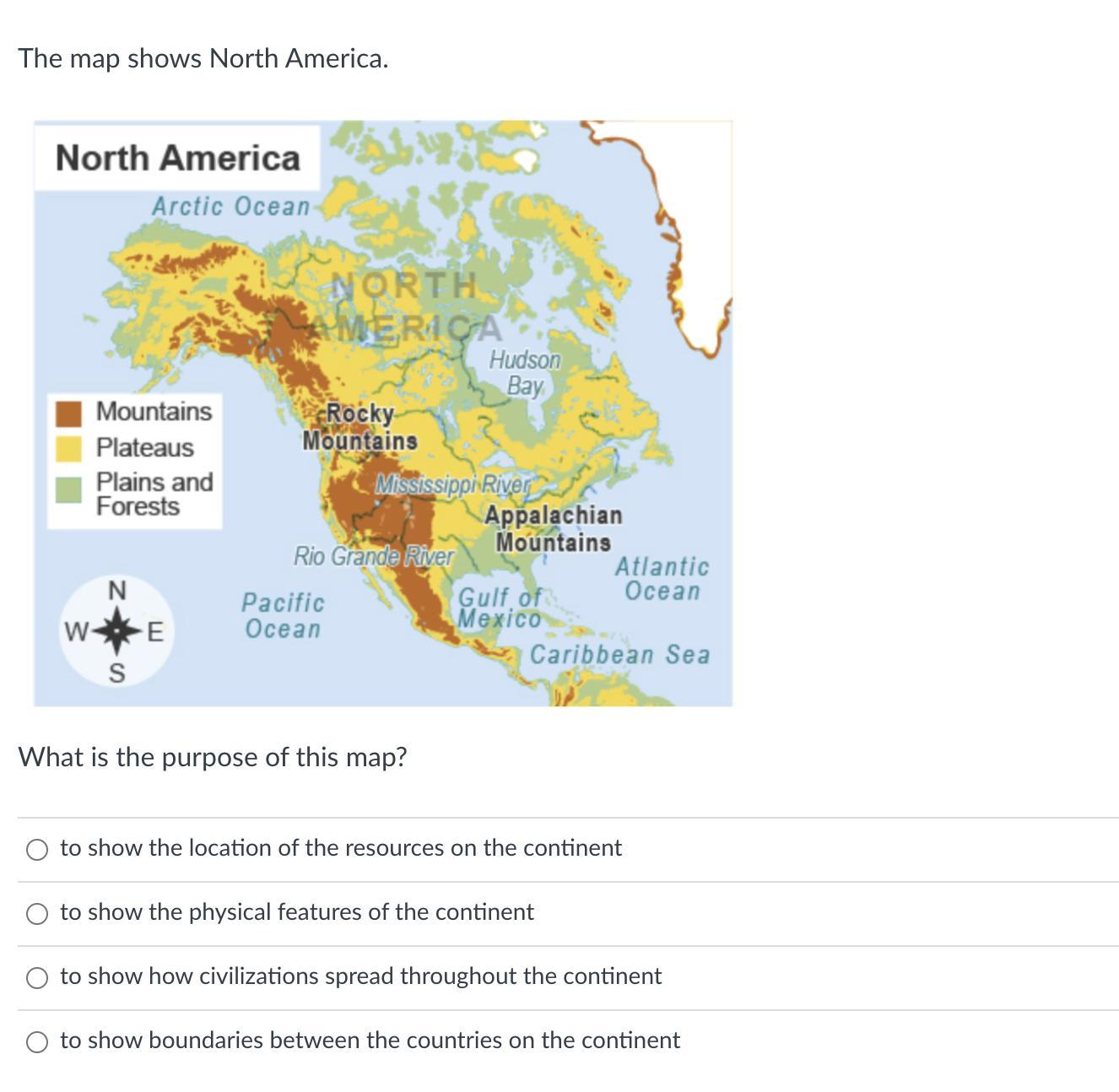Select 'location of the resources' radio option

point(37,850)
